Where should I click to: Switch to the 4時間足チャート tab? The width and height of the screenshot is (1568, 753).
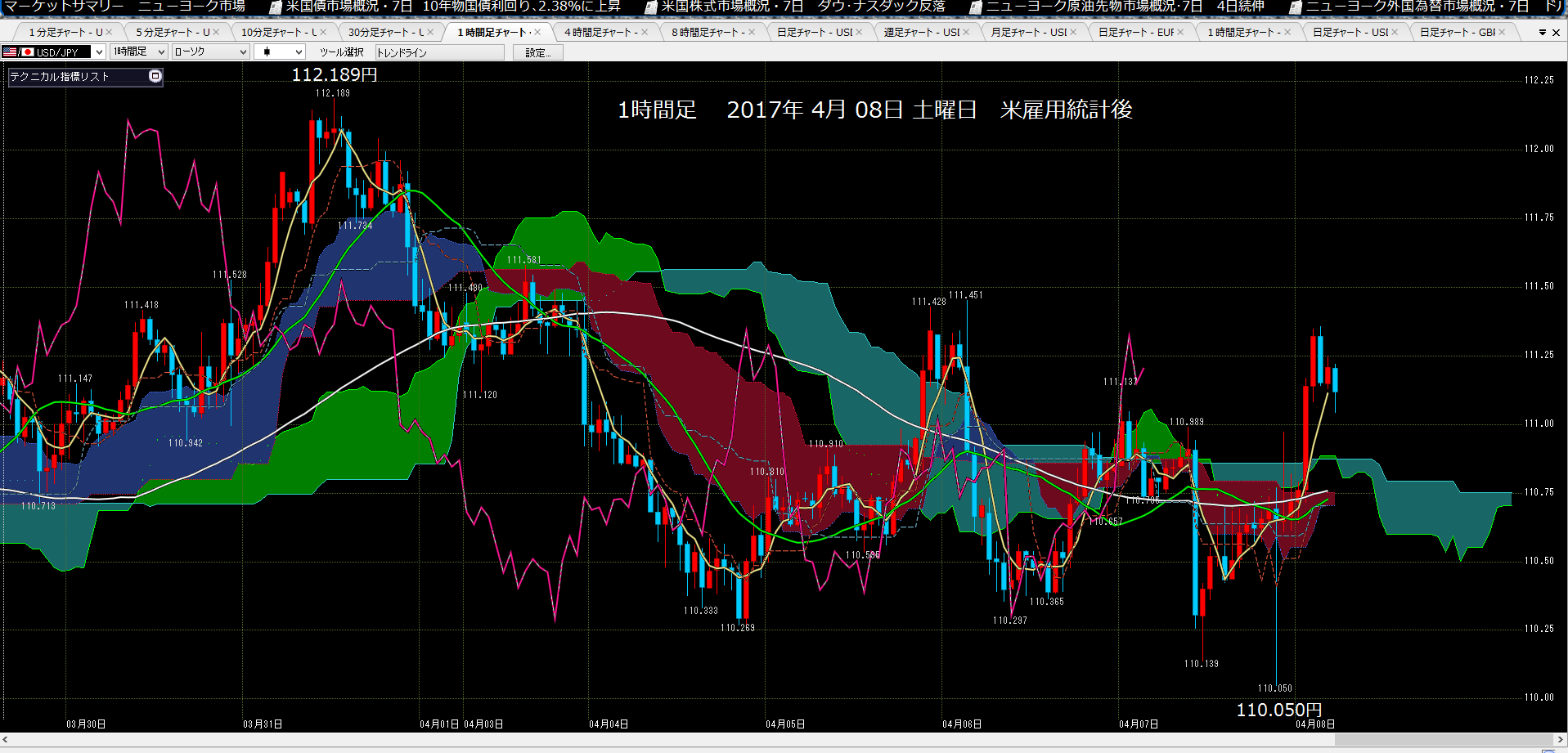(x=601, y=33)
